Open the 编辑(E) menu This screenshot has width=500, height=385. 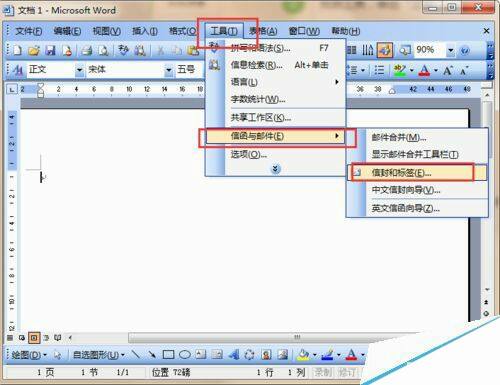(x=67, y=31)
